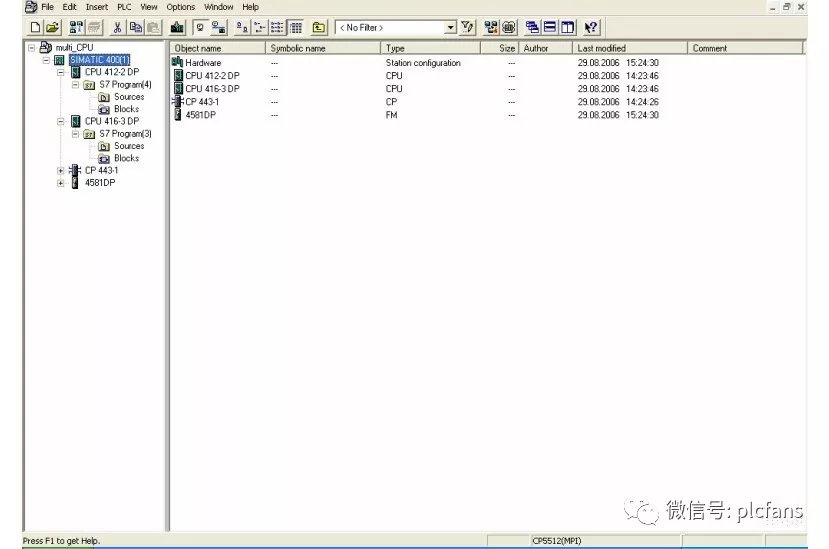The image size is (829, 549).
Task: Sort by the Last modified column header
Action: click(630, 48)
